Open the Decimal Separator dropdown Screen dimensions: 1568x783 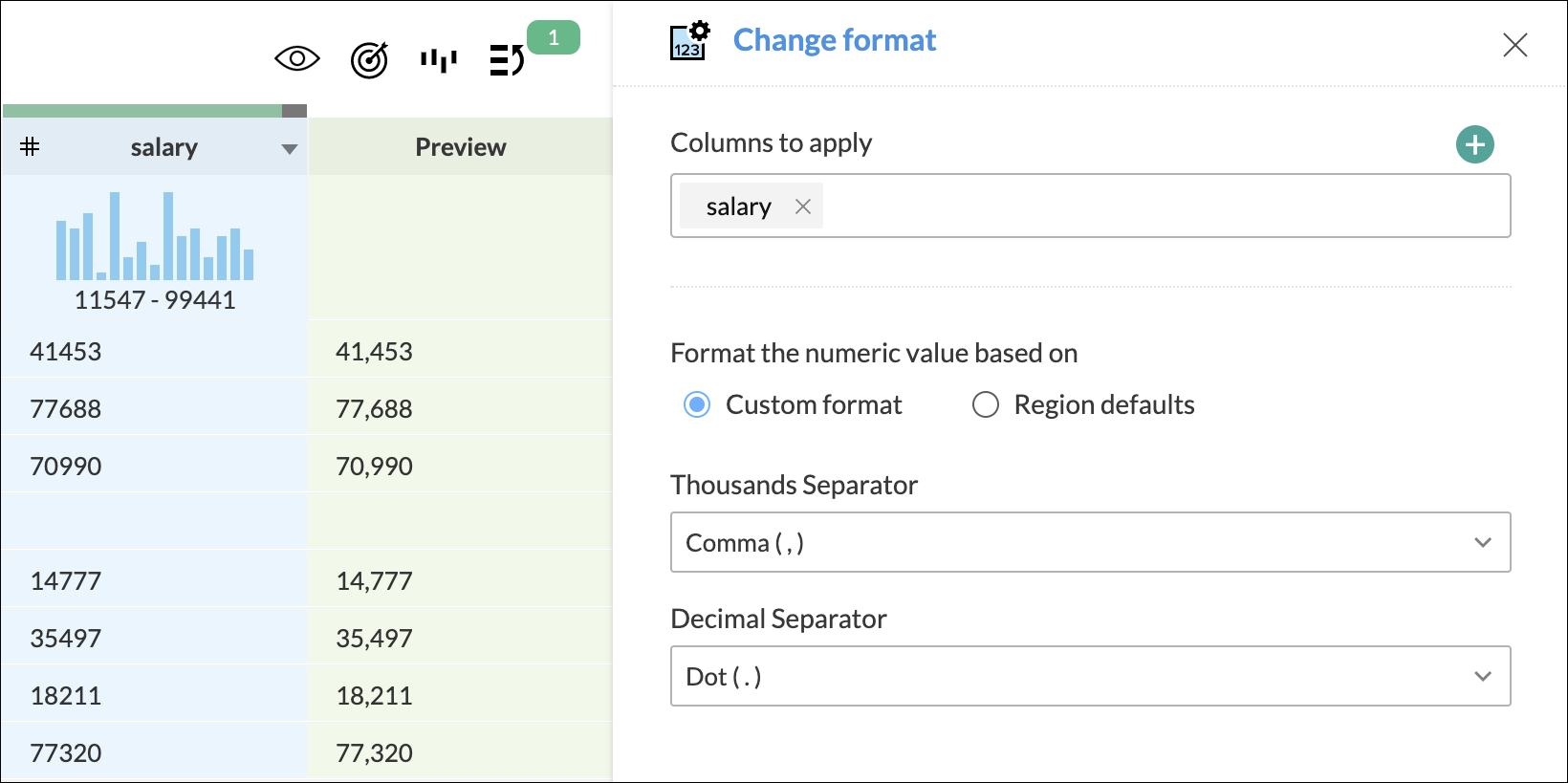click(1090, 676)
